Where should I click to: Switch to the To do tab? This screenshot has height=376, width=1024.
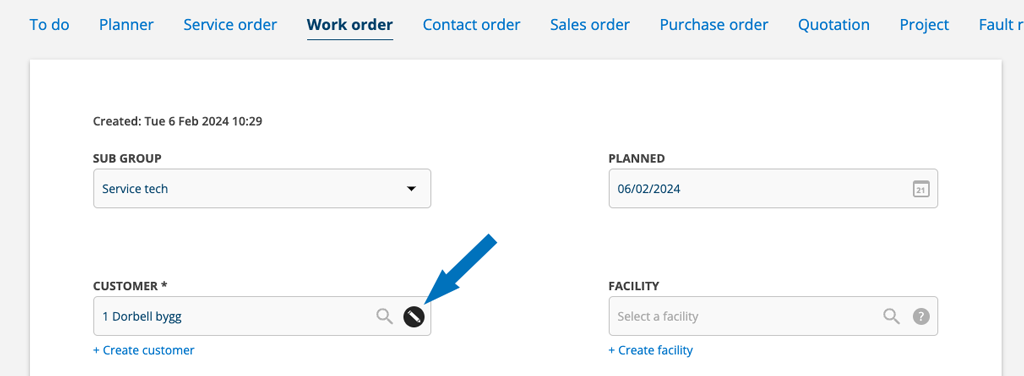pos(50,25)
